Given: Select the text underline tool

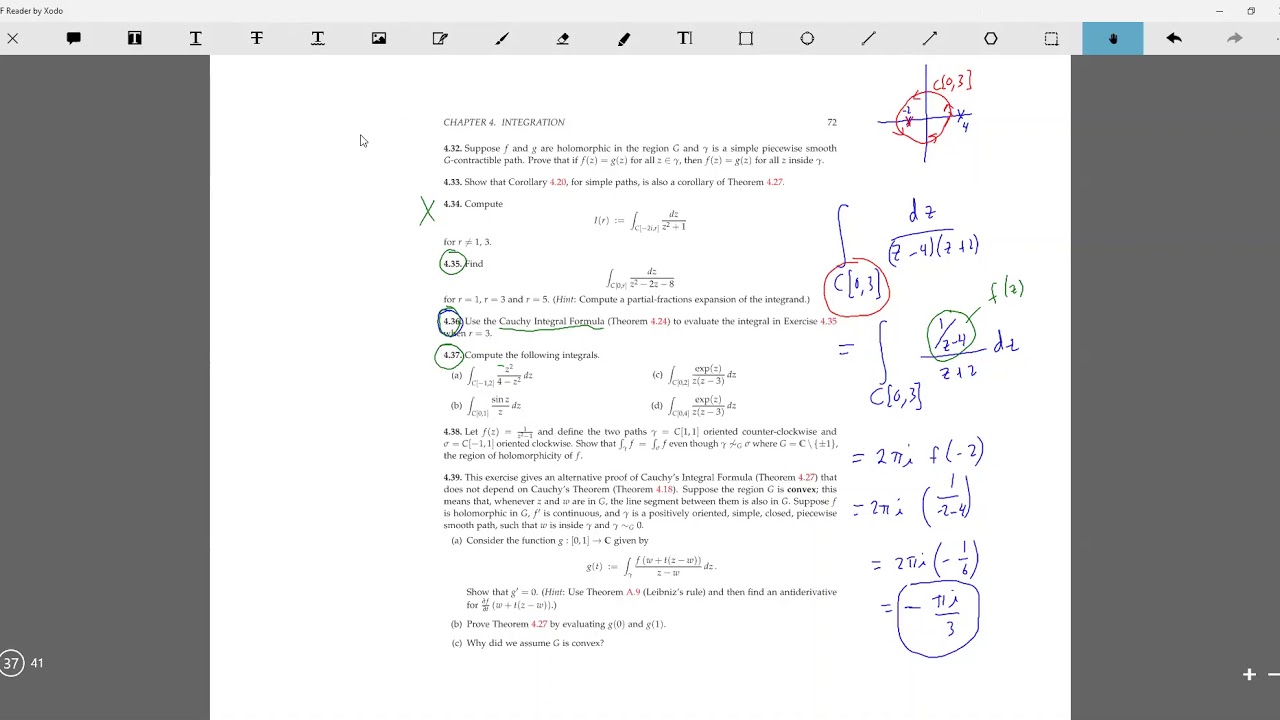Looking at the screenshot, I should (195, 38).
